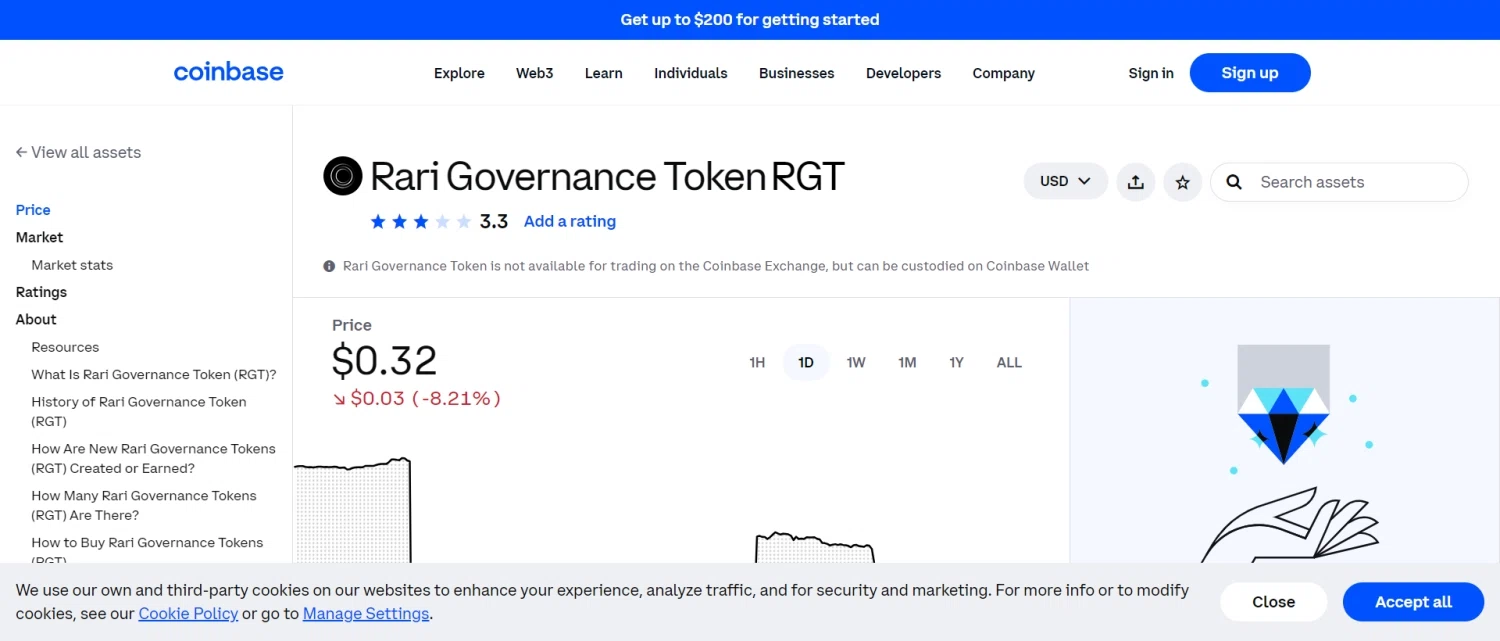Select the 1Y chart range

[x=957, y=363]
